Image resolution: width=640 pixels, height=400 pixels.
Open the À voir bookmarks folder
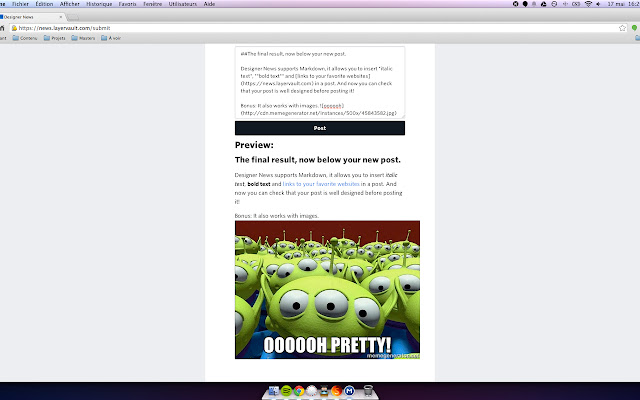click(x=111, y=38)
